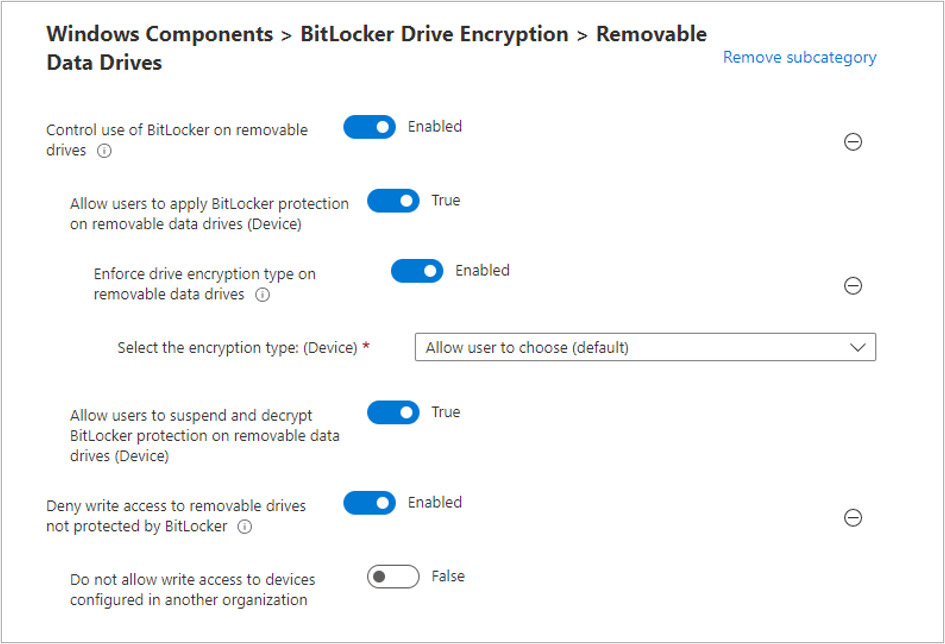Image resolution: width=945 pixels, height=644 pixels.
Task: Open the encryption type dropdown
Action: 644,348
